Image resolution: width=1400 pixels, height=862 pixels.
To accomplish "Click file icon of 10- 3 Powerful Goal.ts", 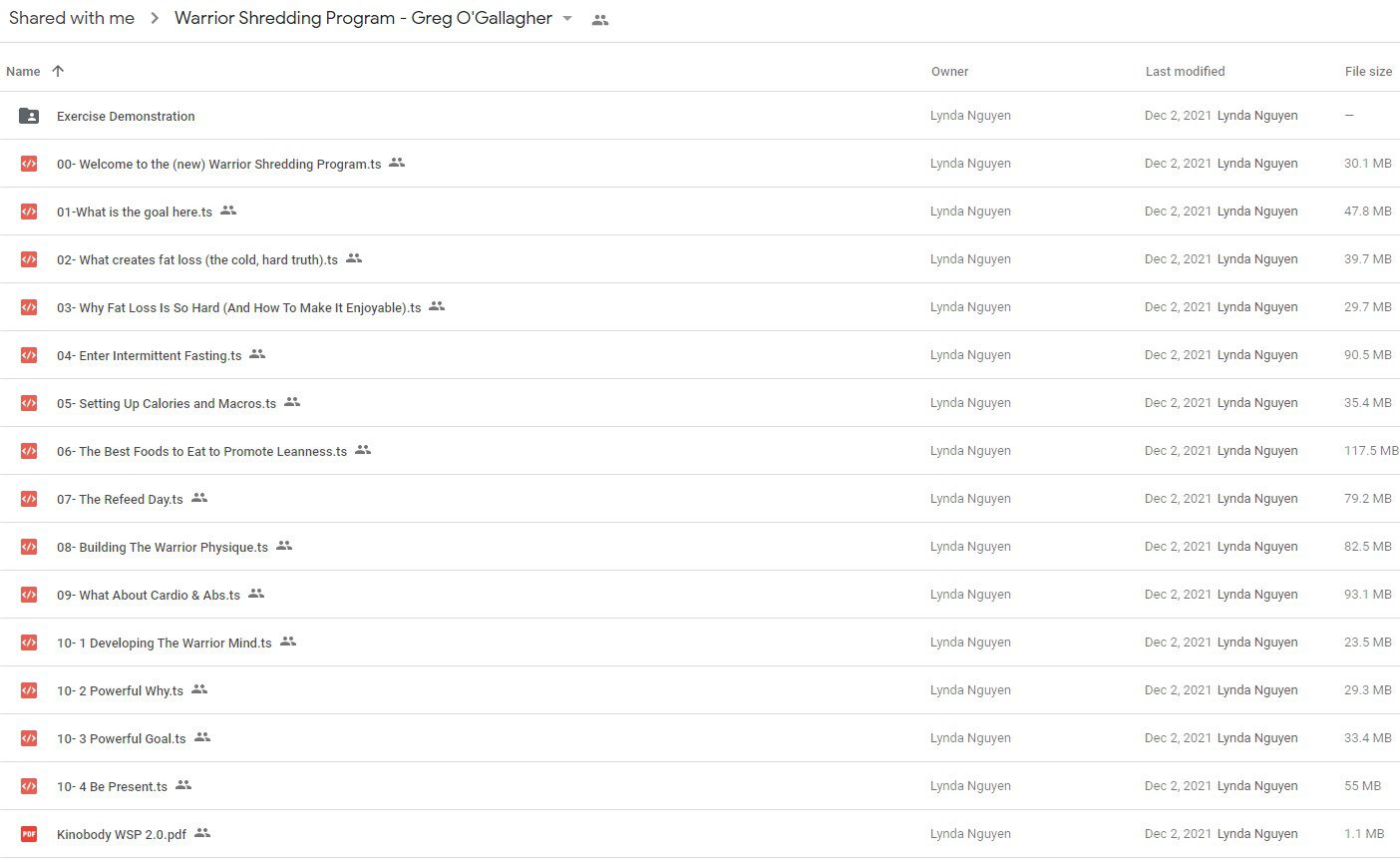I will click(29, 738).
